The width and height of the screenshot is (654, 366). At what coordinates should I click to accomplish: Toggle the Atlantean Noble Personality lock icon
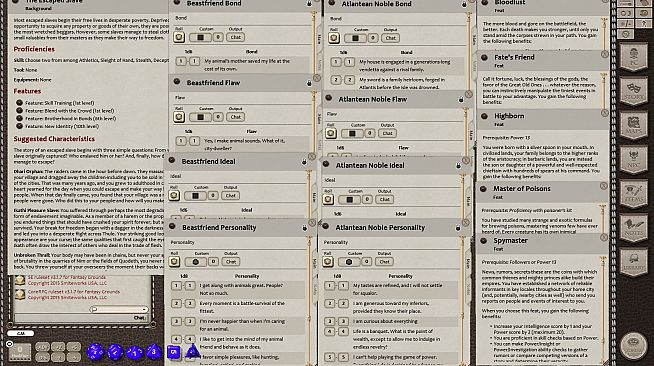[x=458, y=228]
